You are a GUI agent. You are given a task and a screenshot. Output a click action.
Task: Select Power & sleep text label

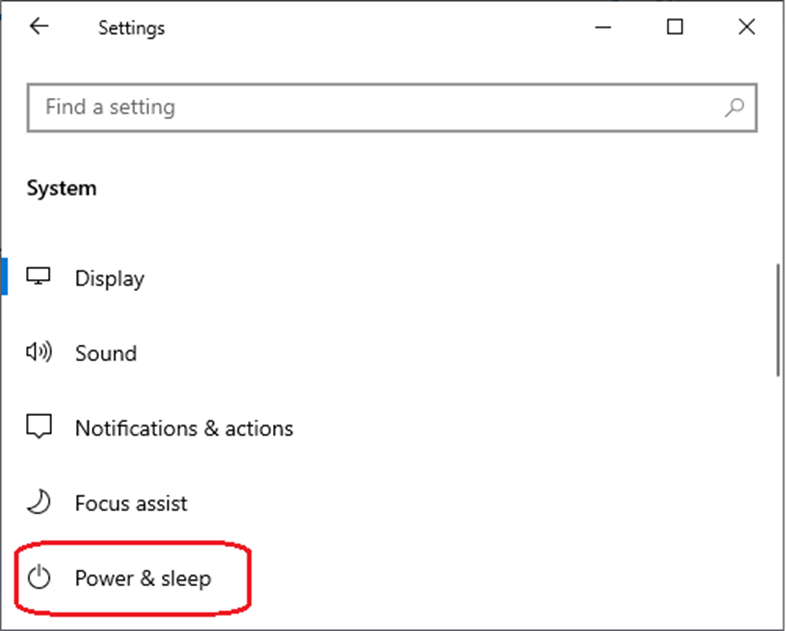pyautogui.click(x=143, y=578)
